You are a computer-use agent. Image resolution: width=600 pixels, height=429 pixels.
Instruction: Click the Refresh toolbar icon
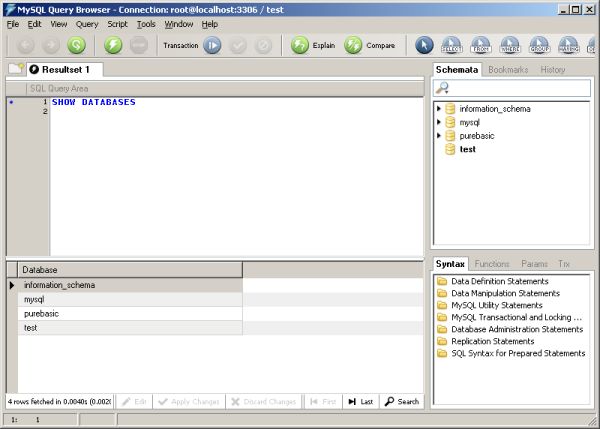coord(76,45)
